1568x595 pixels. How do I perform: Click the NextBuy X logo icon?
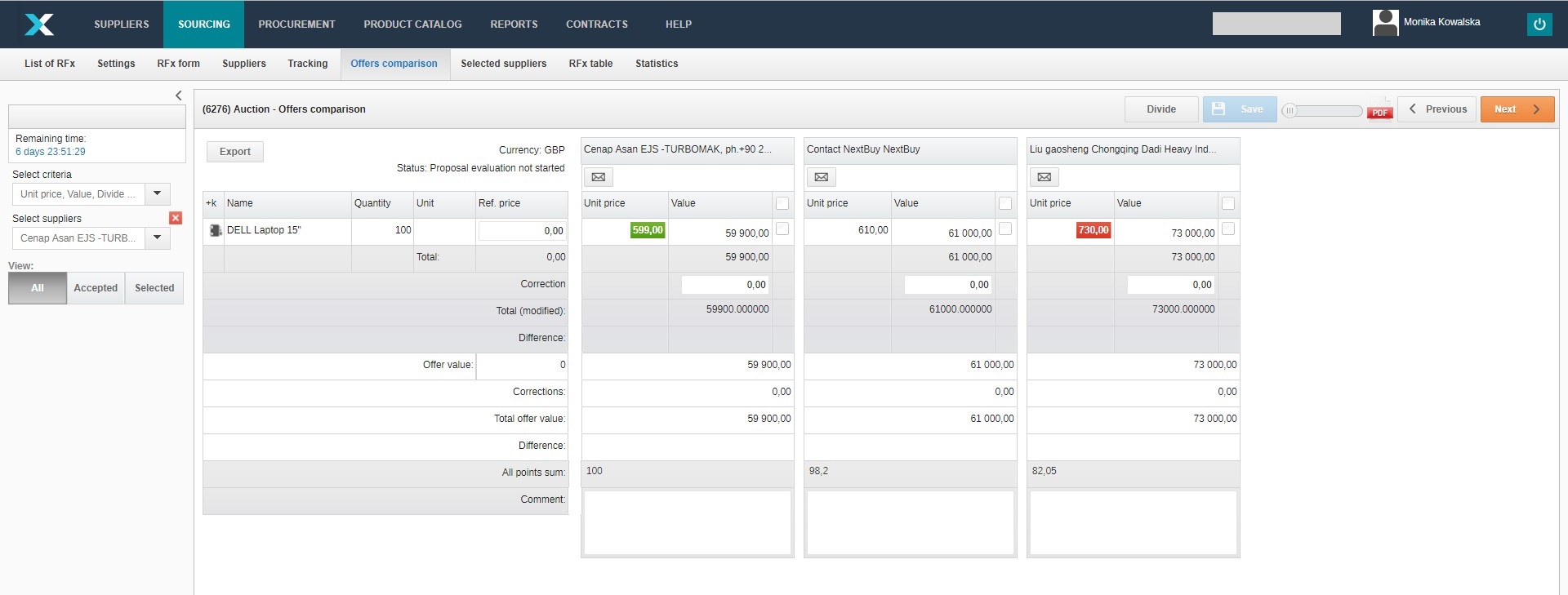38,24
